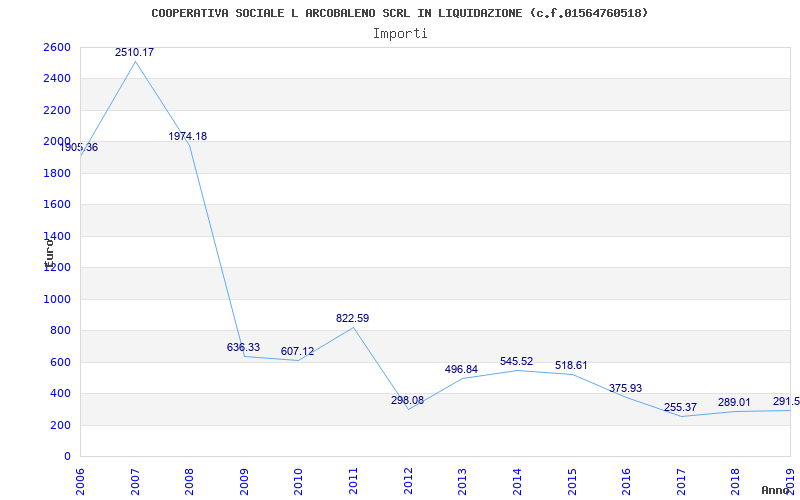The height and width of the screenshot is (500, 800).
Task: Click y-axis tick 2600
Action: (x=57, y=47)
